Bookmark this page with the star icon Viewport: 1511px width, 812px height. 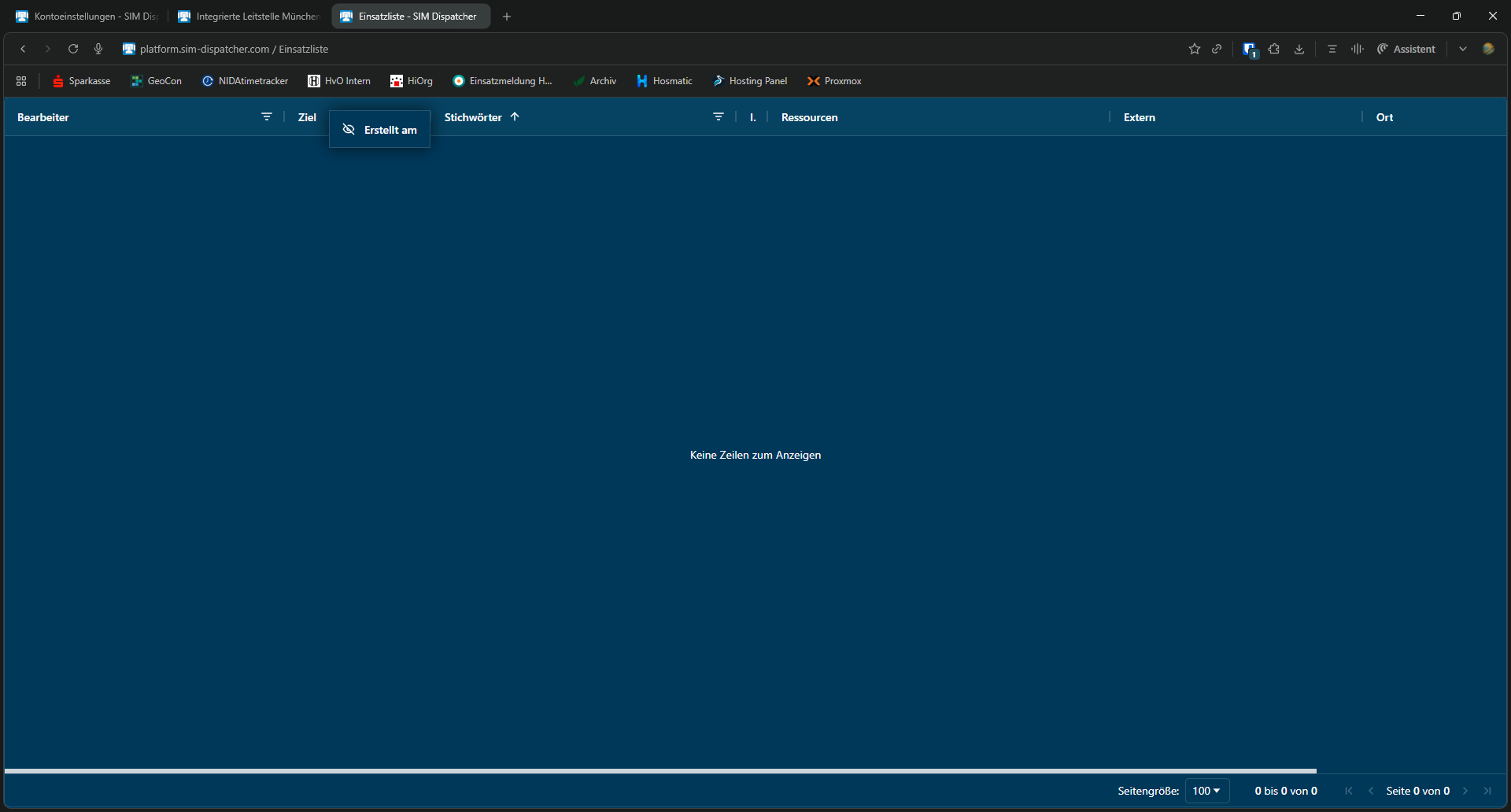[1194, 49]
